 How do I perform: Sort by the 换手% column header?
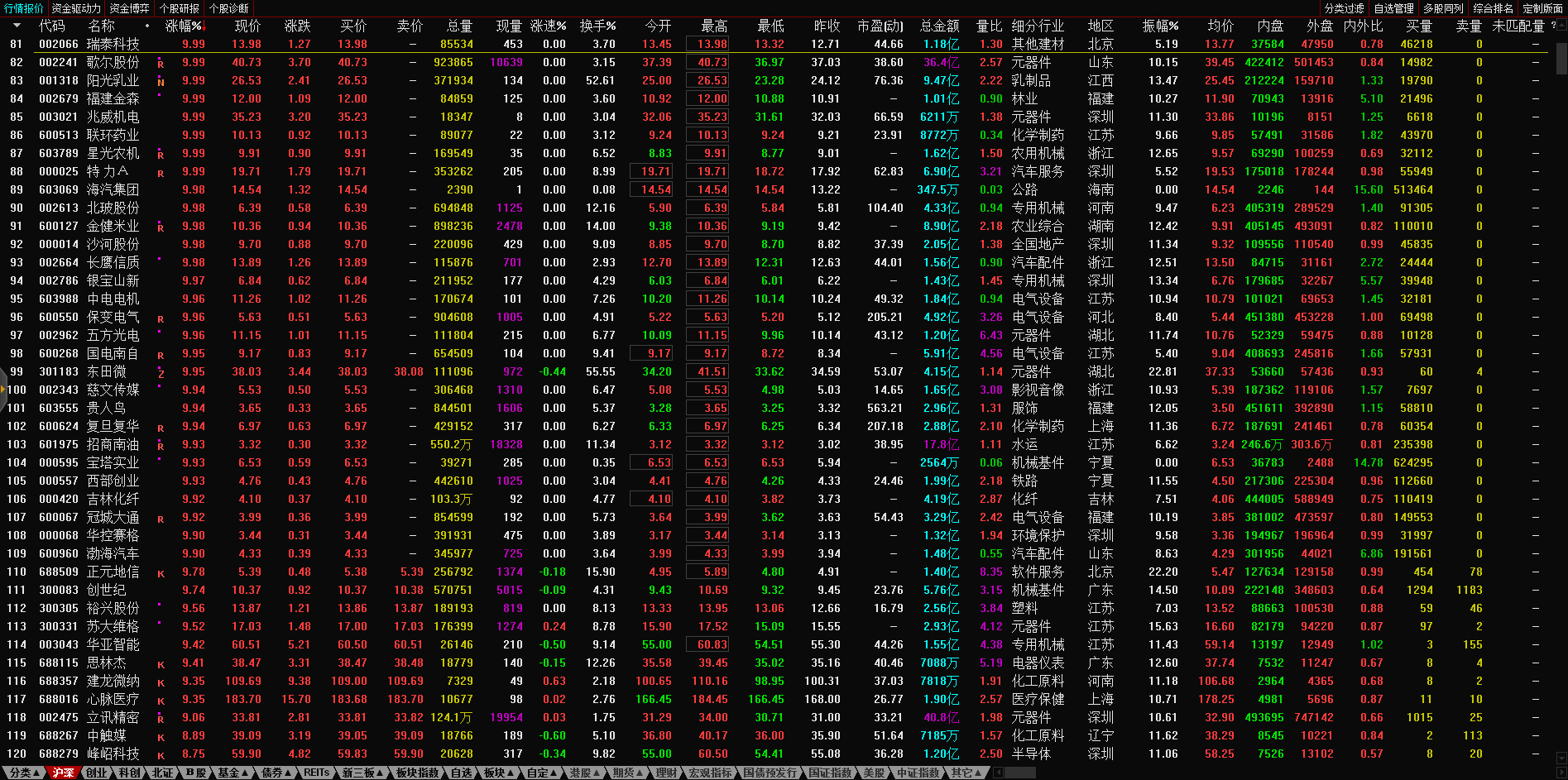597,26
